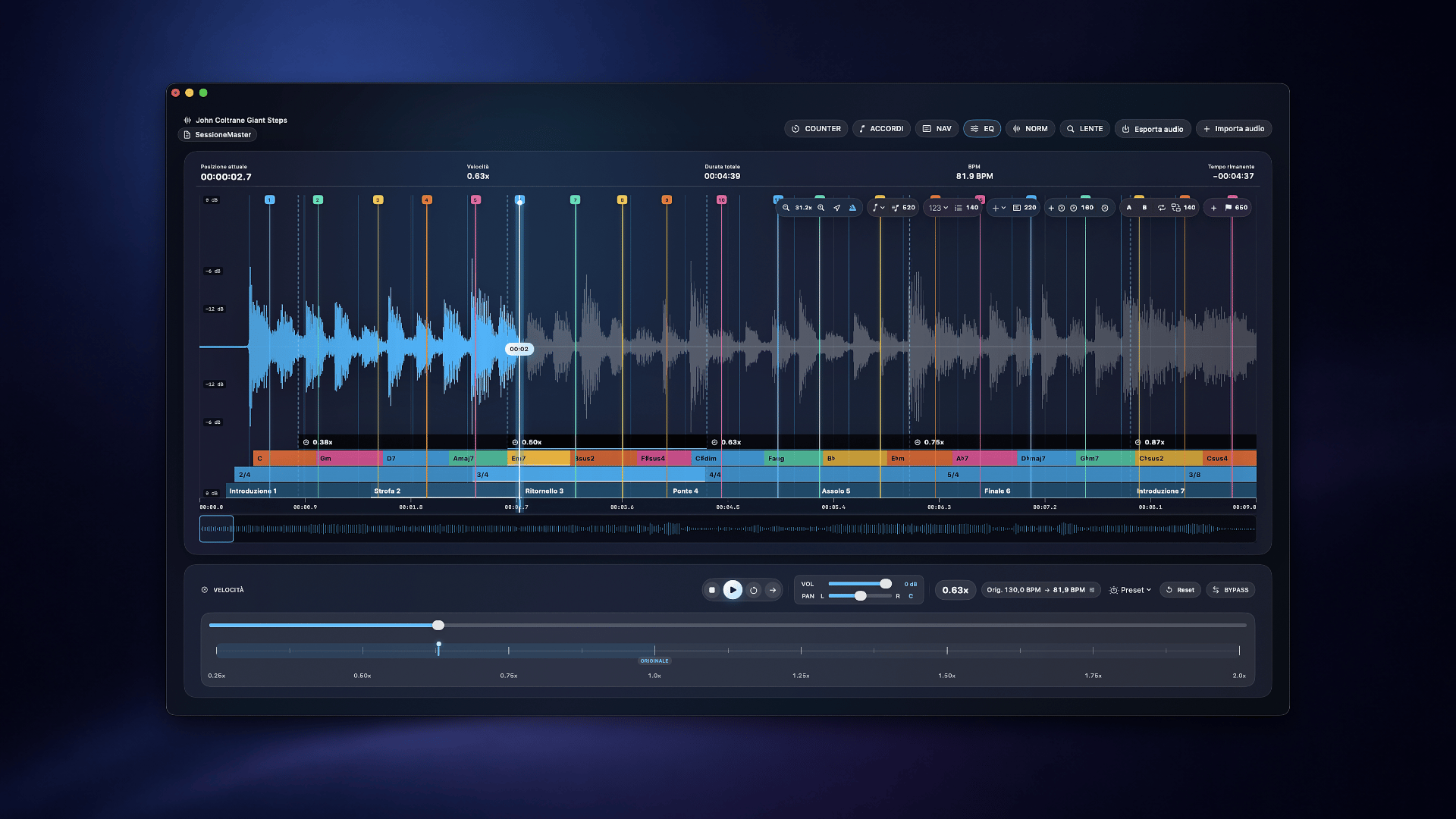
Task: Zoom in waveform with plus magnifier
Action: click(821, 208)
